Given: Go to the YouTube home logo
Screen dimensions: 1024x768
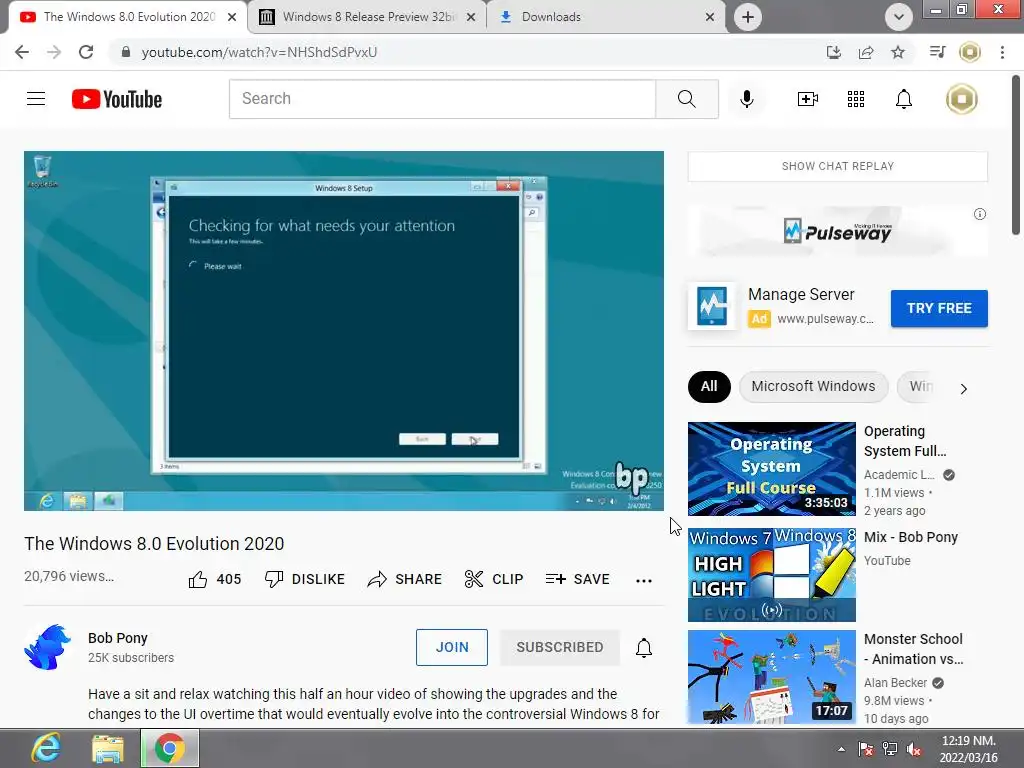Looking at the screenshot, I should pyautogui.click(x=117, y=99).
